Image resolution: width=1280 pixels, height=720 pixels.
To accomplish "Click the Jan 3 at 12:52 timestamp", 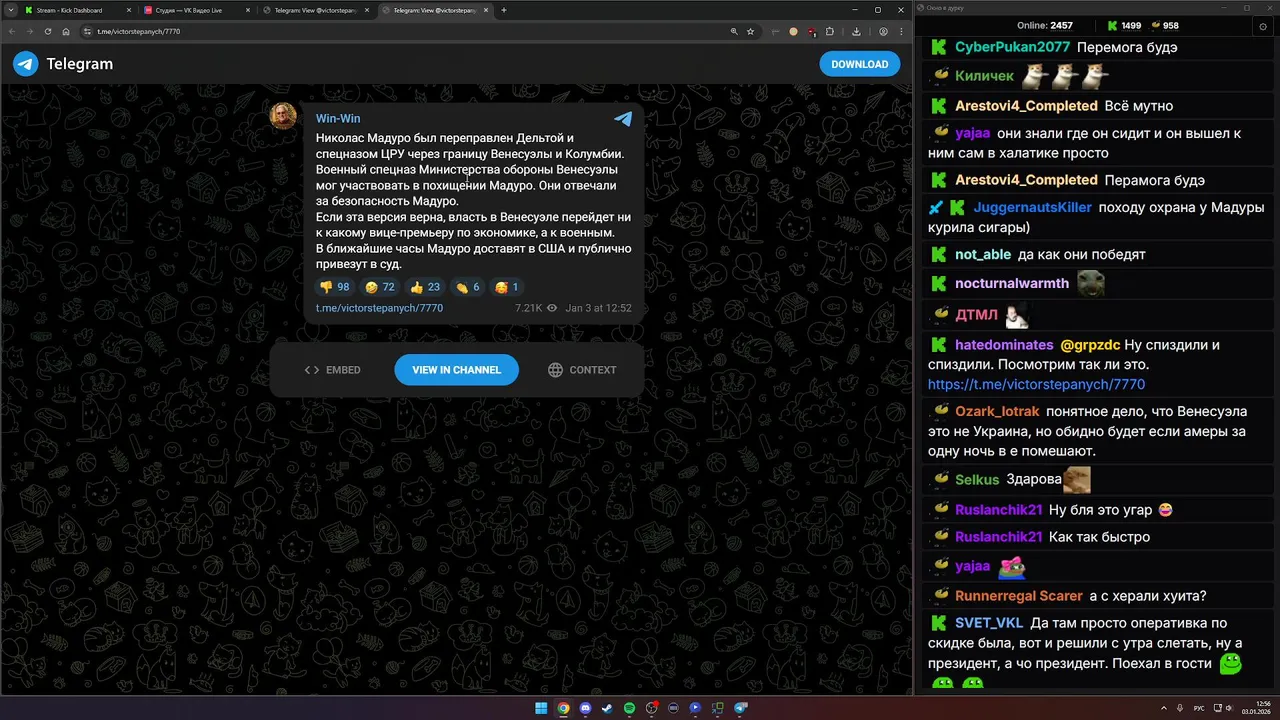I will (x=598, y=308).
